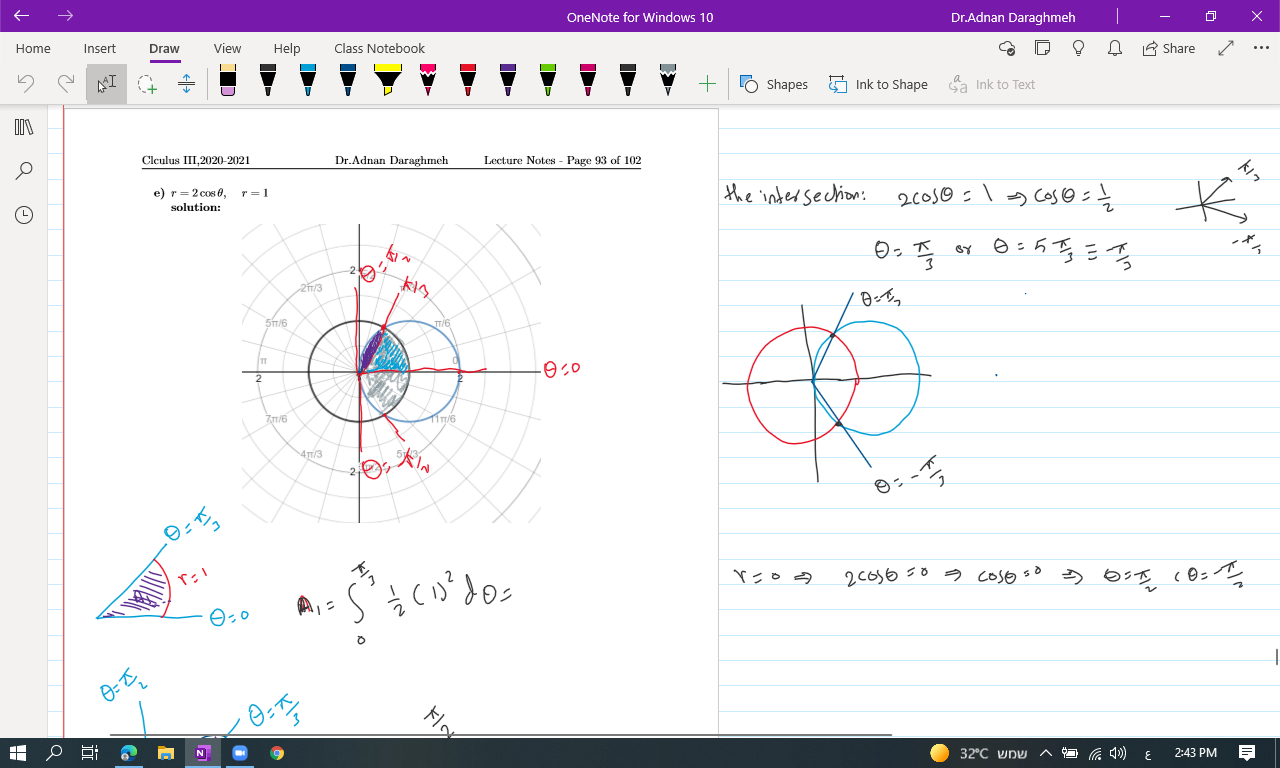Show hidden system tray icons

click(x=1045, y=753)
